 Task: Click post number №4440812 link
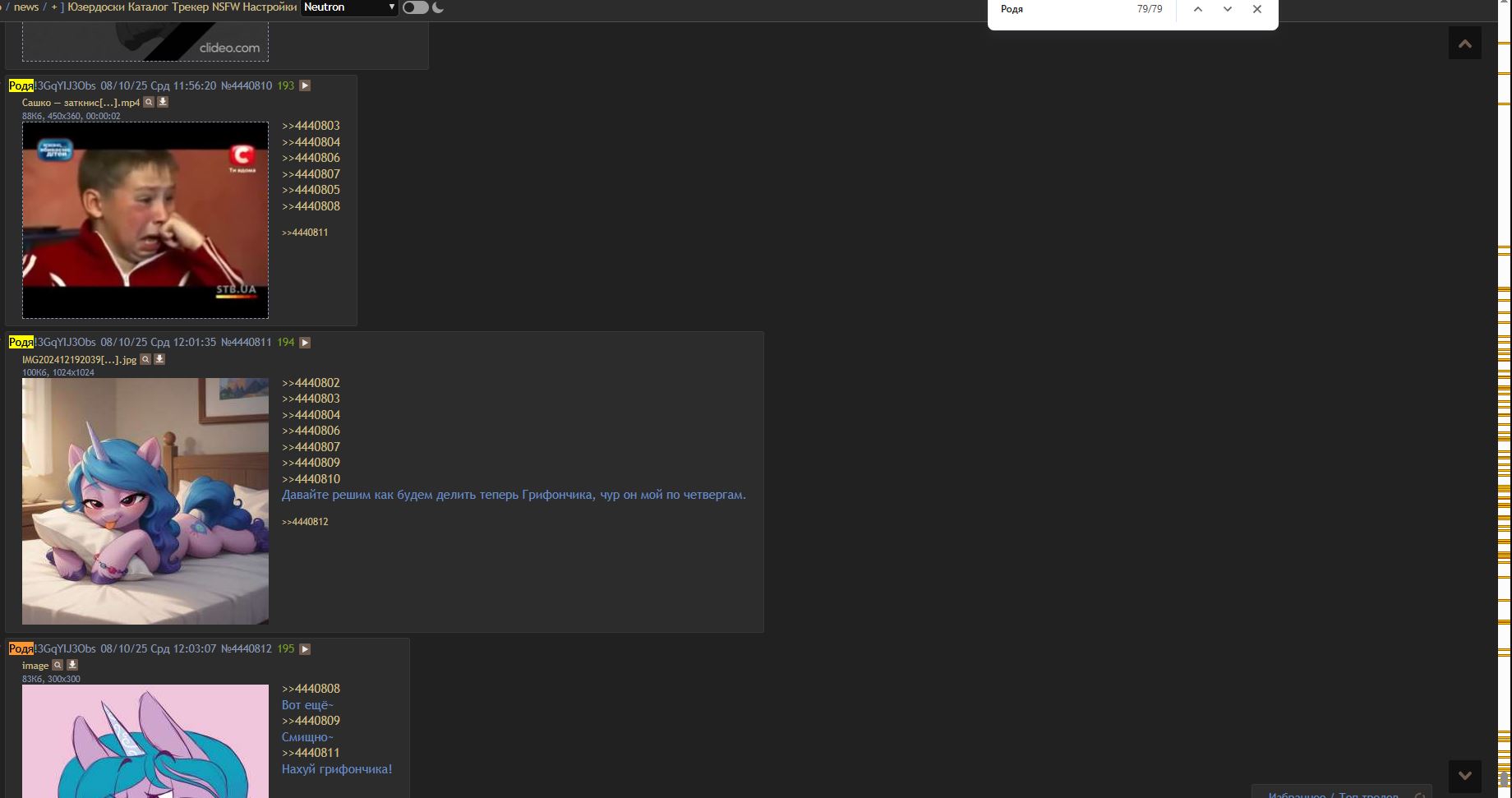coord(246,649)
